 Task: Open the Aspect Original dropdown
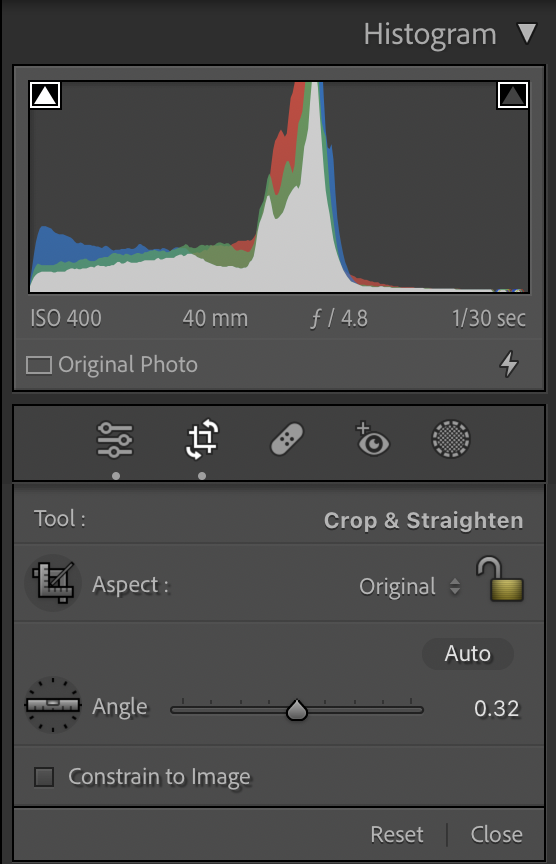[409, 586]
